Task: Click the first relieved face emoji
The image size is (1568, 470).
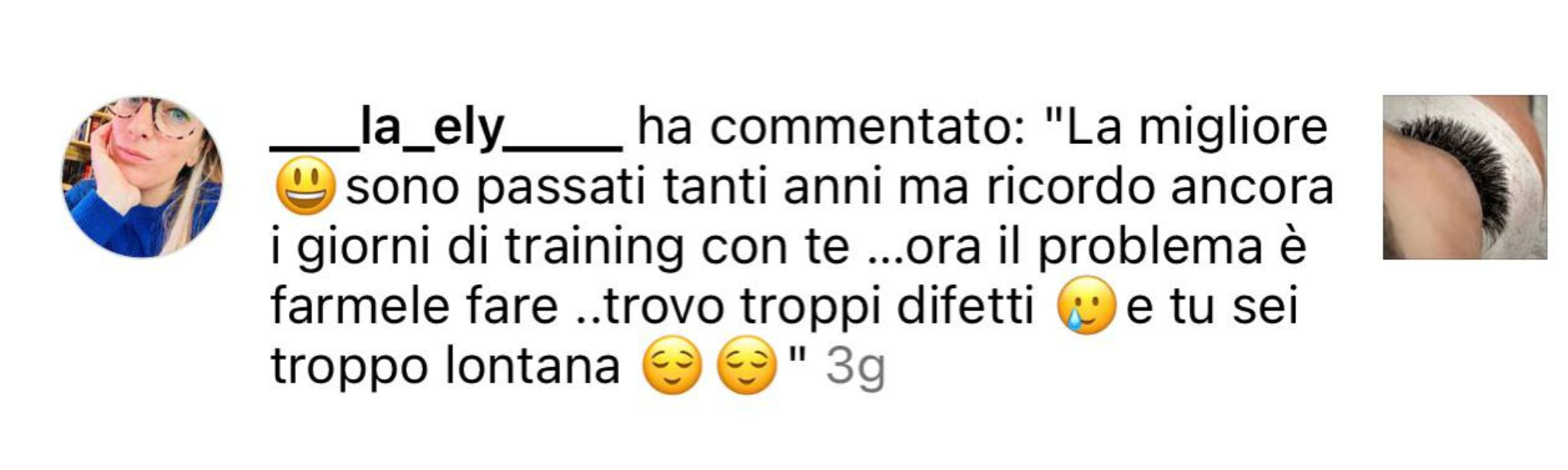Action: click(x=672, y=365)
